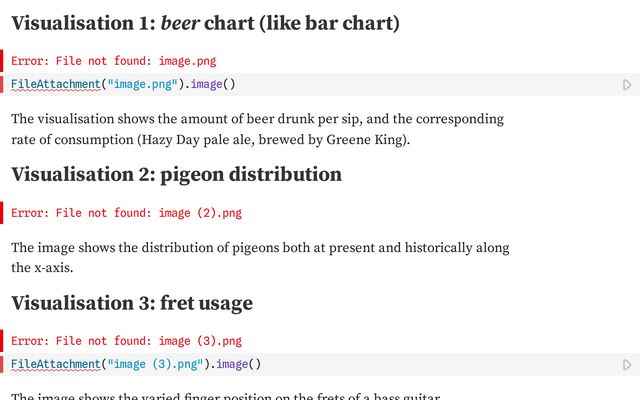The height and width of the screenshot is (400, 640).
Task: Click the paragraph about distribution of pigeons
Action: (x=260, y=258)
